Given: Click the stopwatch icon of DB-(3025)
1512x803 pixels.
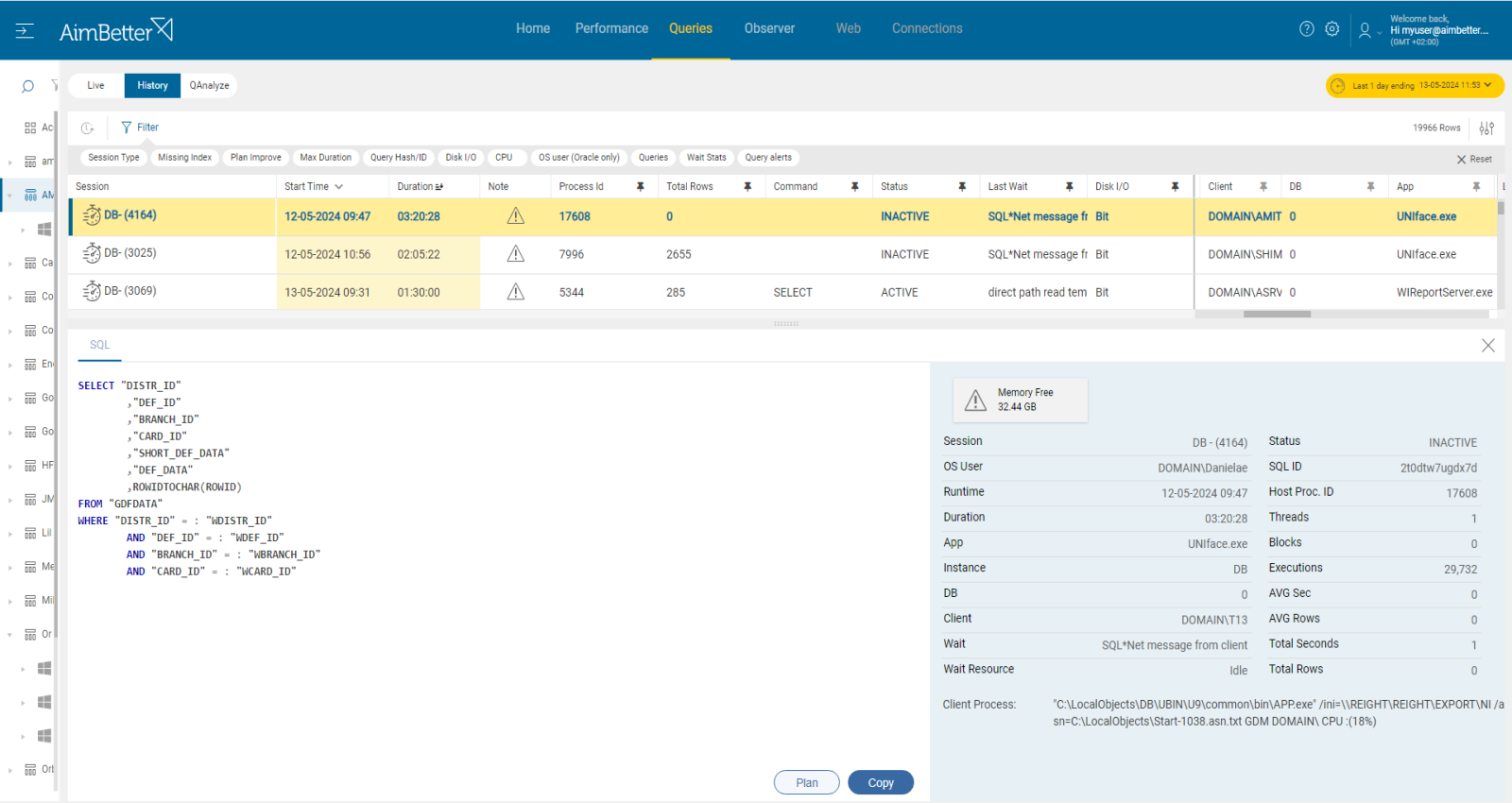Looking at the screenshot, I should 92,253.
